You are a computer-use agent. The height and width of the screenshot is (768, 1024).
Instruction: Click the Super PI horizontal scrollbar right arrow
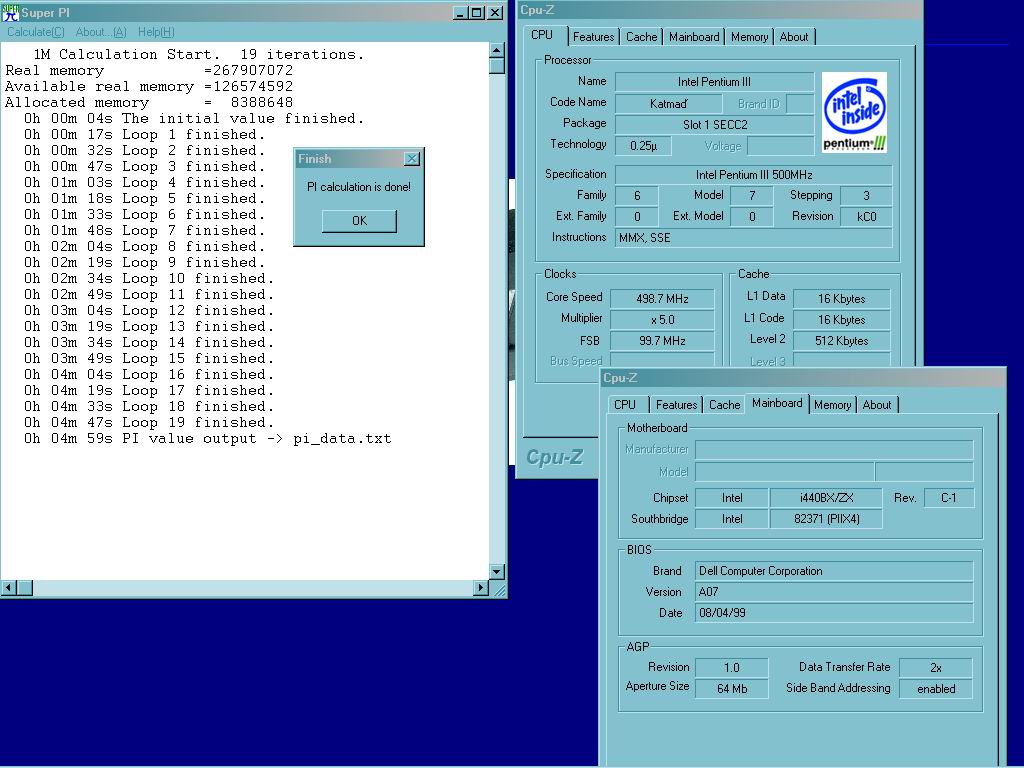point(481,588)
